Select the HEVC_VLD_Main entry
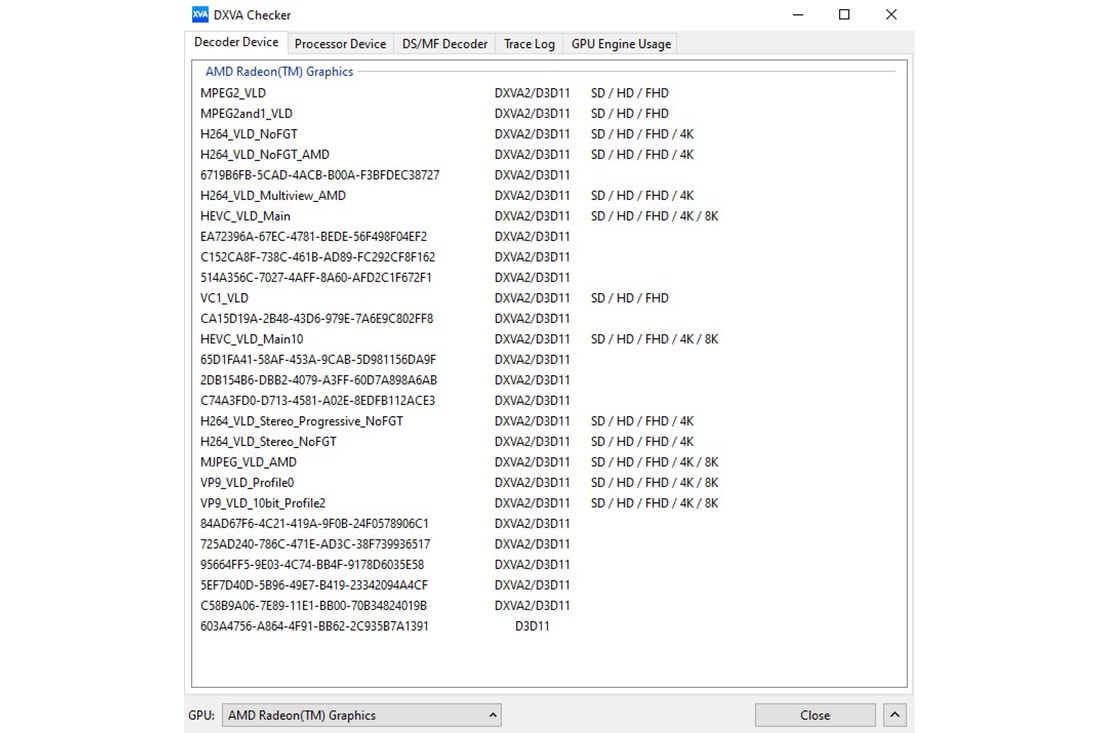The height and width of the screenshot is (733, 1100). (245, 216)
